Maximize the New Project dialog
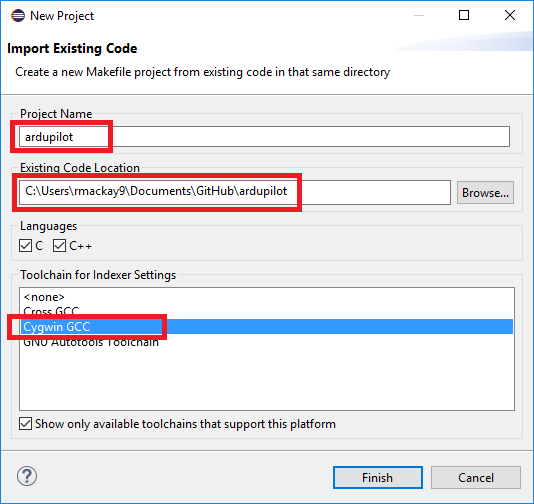Image resolution: width=534 pixels, height=504 pixels. click(464, 15)
